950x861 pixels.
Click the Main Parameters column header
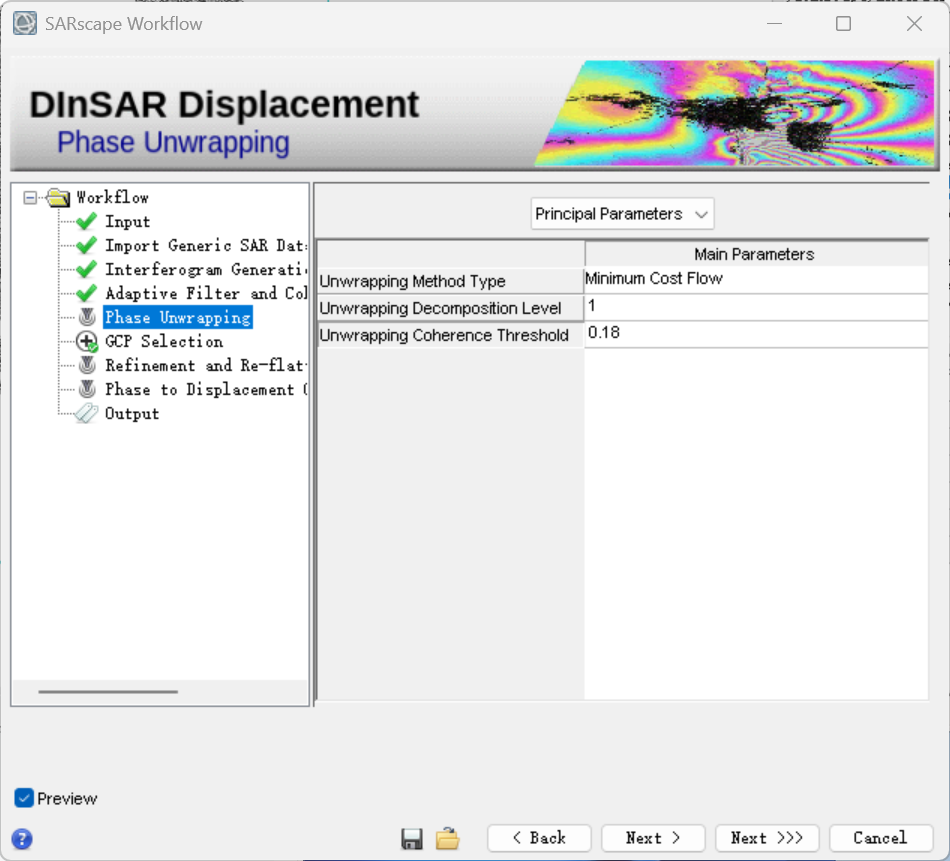(x=756, y=254)
